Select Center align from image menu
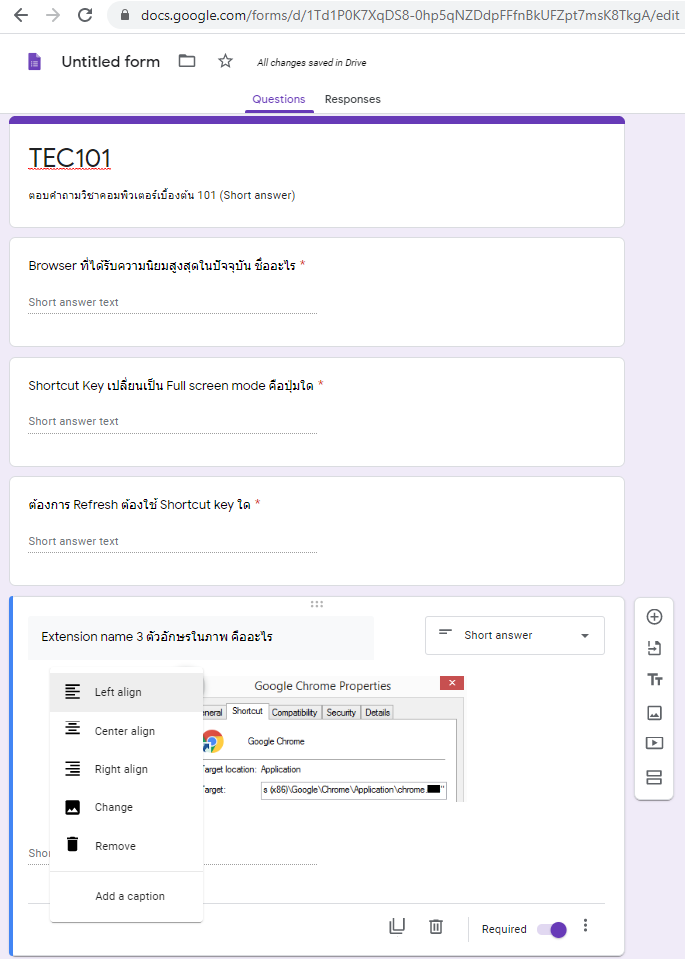Viewport: 685px width, 959px height. [x=125, y=731]
